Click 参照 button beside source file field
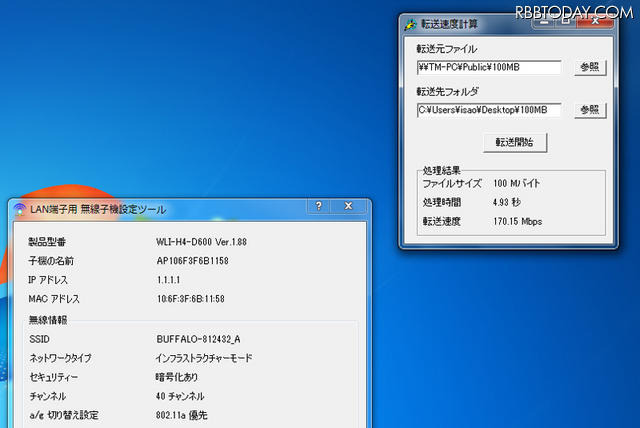The image size is (640, 428). coord(590,67)
